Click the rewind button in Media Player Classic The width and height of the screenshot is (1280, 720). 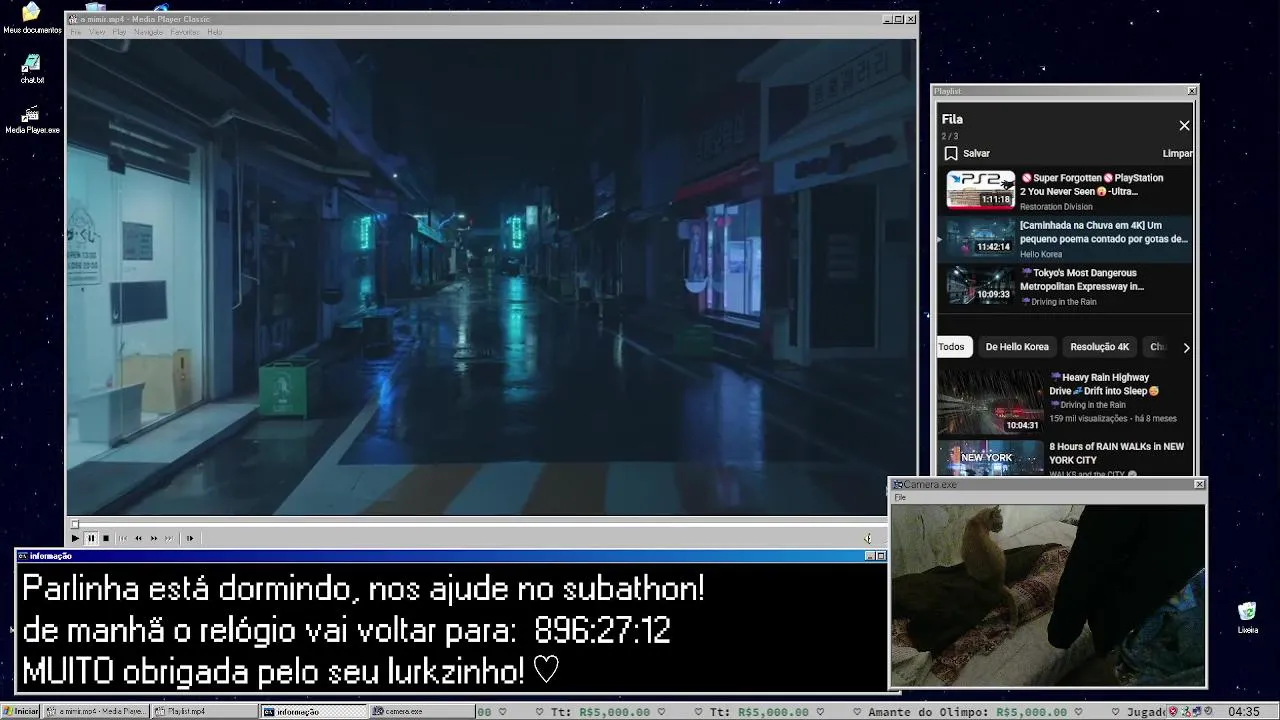click(138, 538)
